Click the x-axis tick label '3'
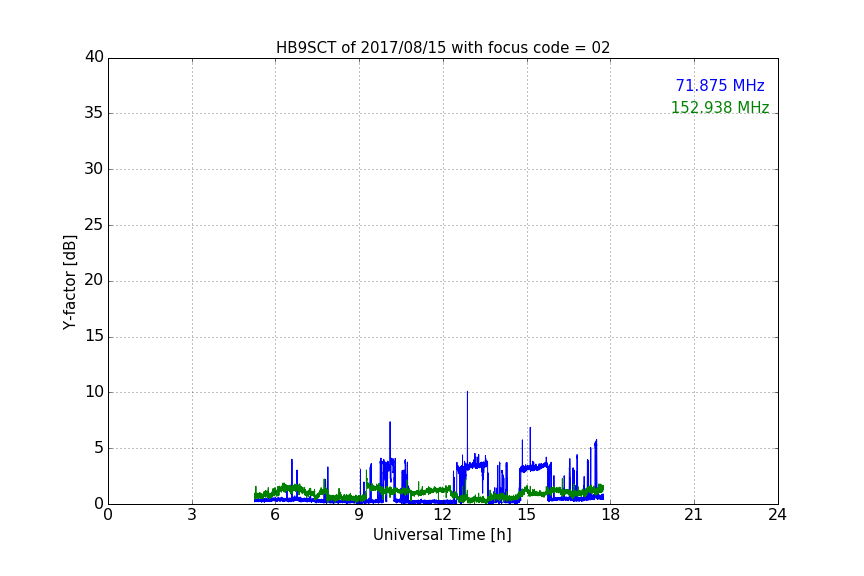This screenshot has width=864, height=576. click(x=192, y=515)
